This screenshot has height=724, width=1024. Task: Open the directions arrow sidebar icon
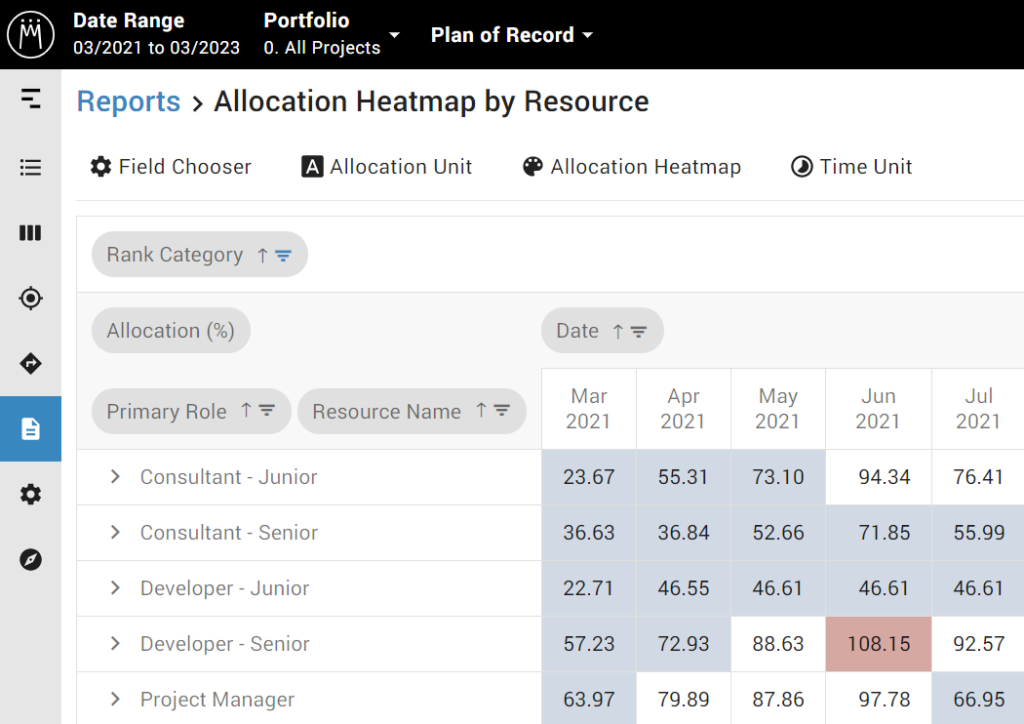31,364
